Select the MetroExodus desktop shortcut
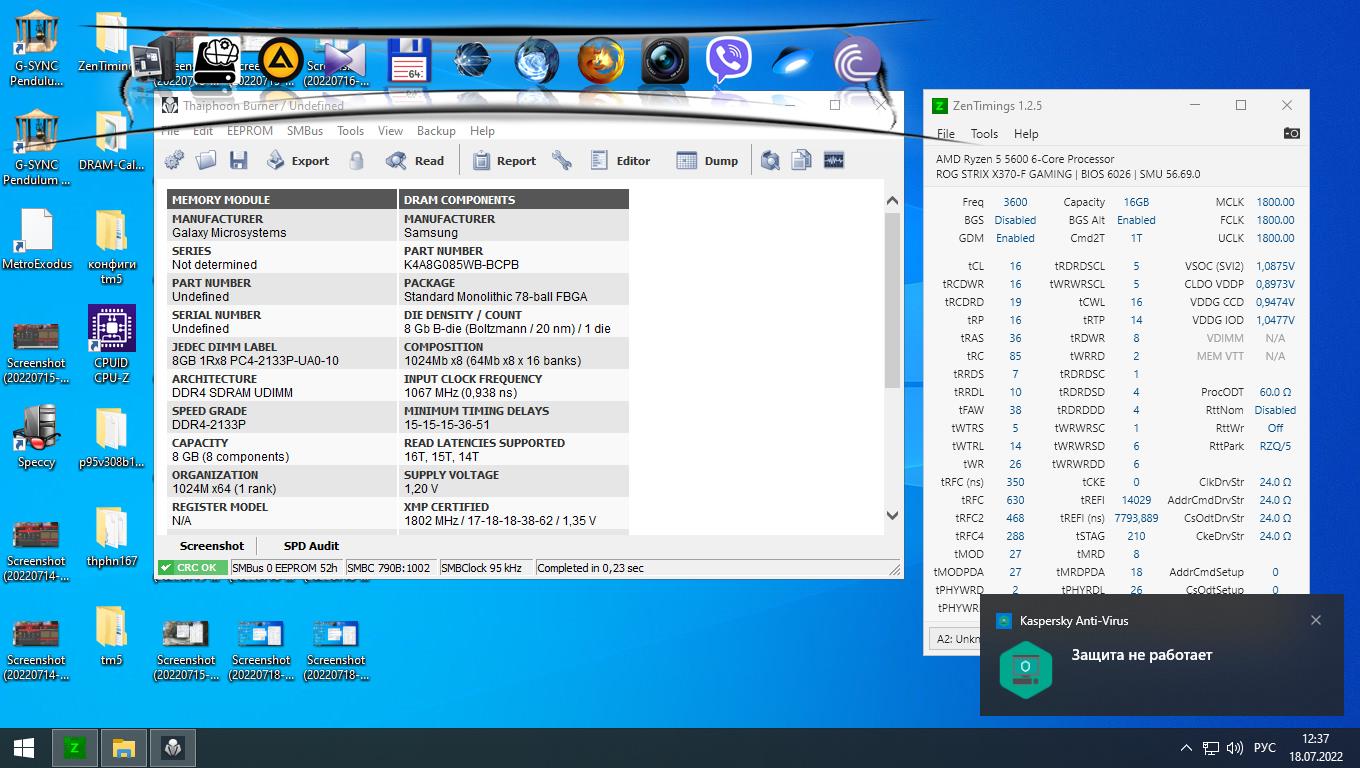The height and width of the screenshot is (768, 1360). point(37,239)
